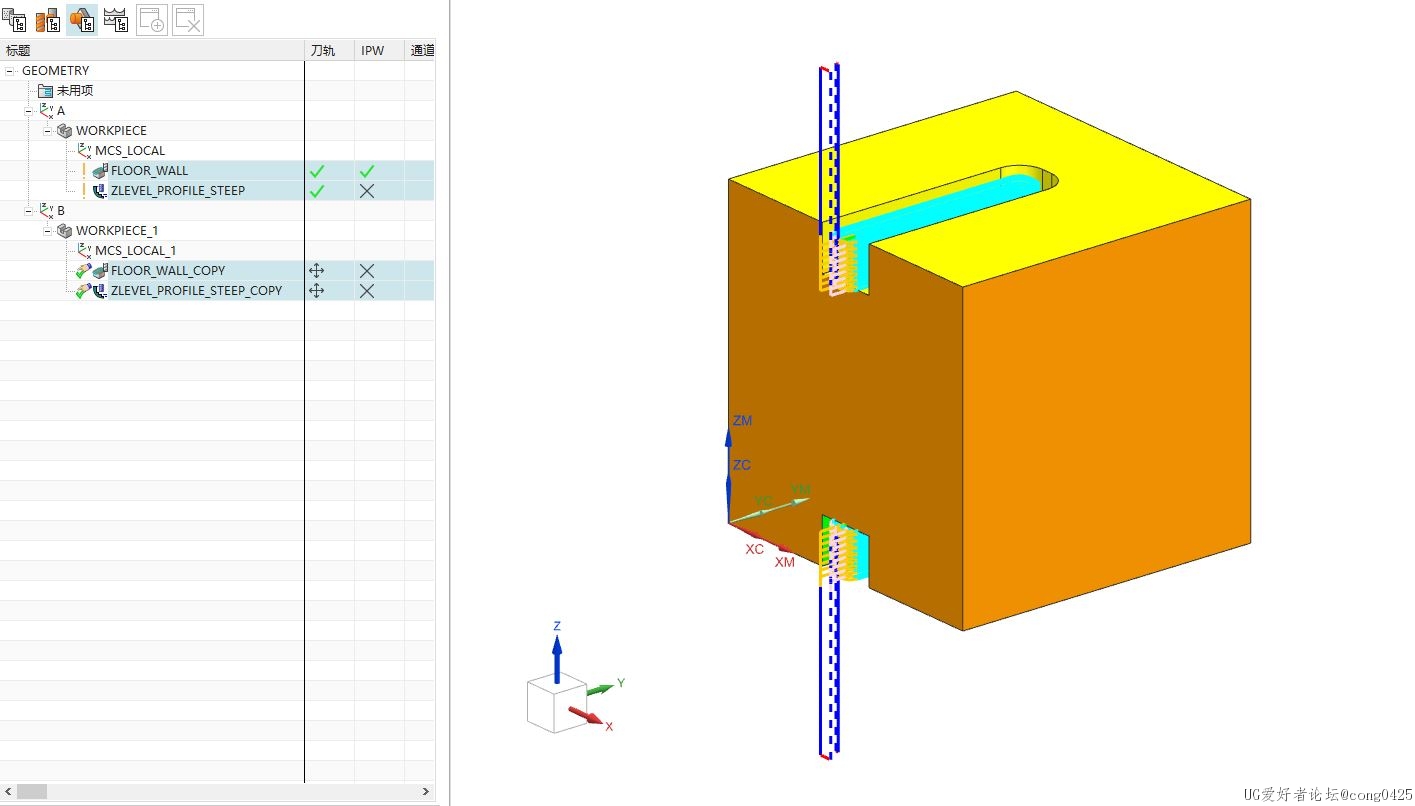Image resolution: width=1415 pixels, height=806 pixels.
Task: Click the unused items folder icon
Action: [45, 91]
